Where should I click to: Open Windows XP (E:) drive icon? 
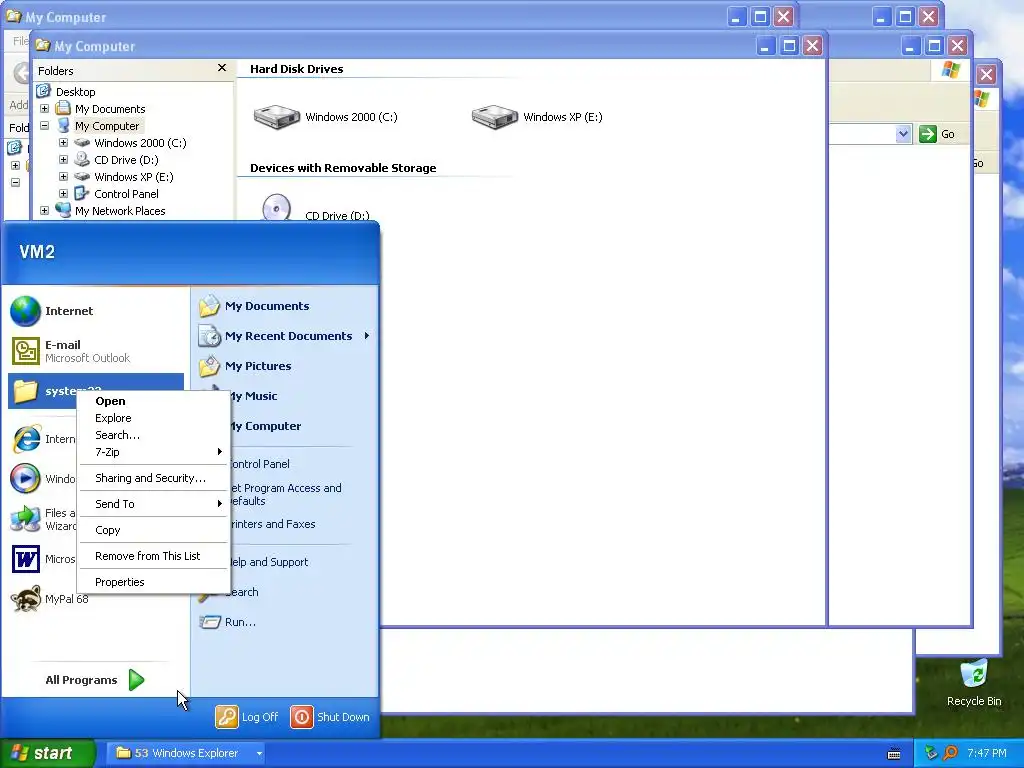[494, 117]
